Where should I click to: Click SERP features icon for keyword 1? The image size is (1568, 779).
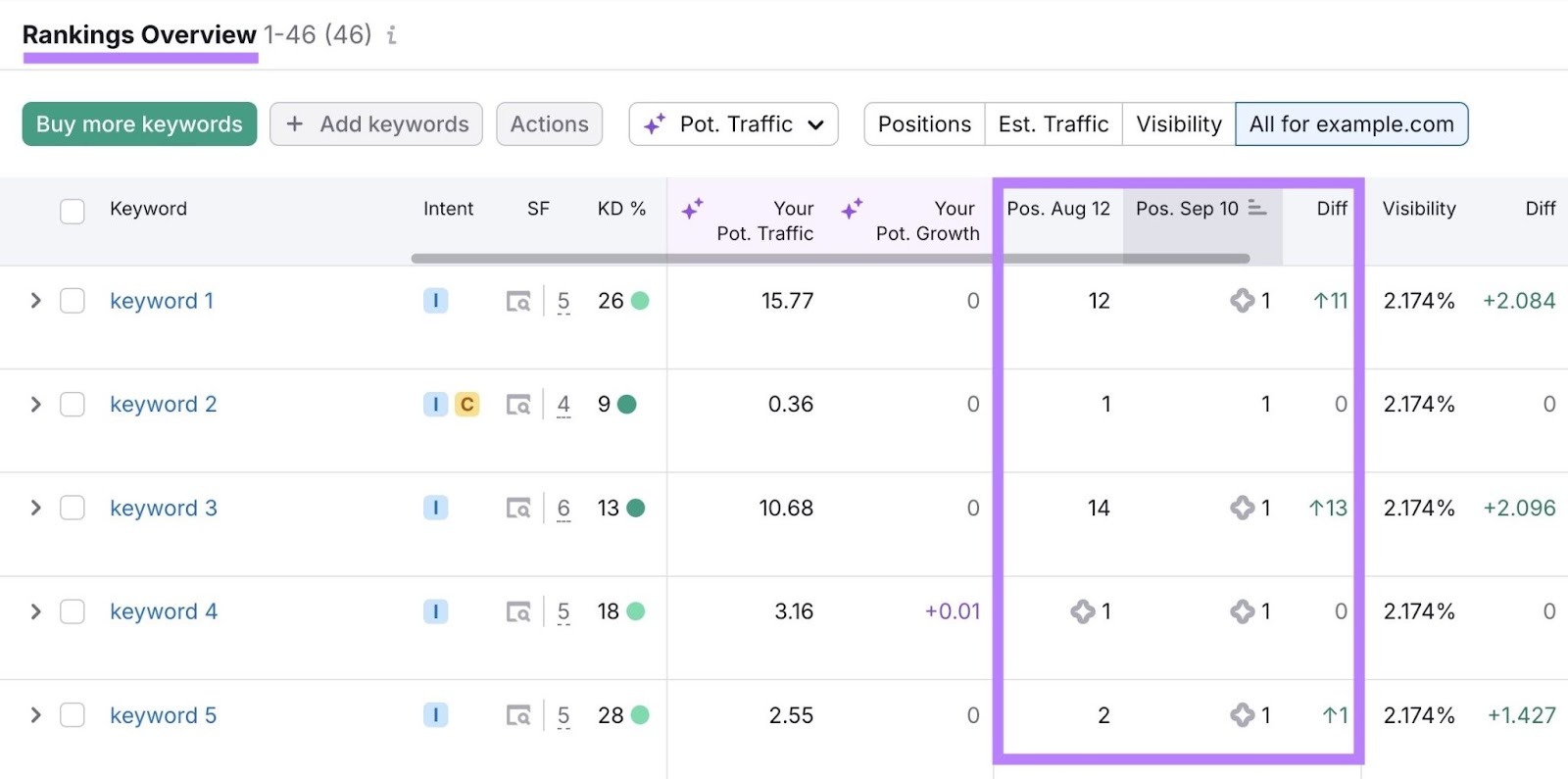coord(517,302)
